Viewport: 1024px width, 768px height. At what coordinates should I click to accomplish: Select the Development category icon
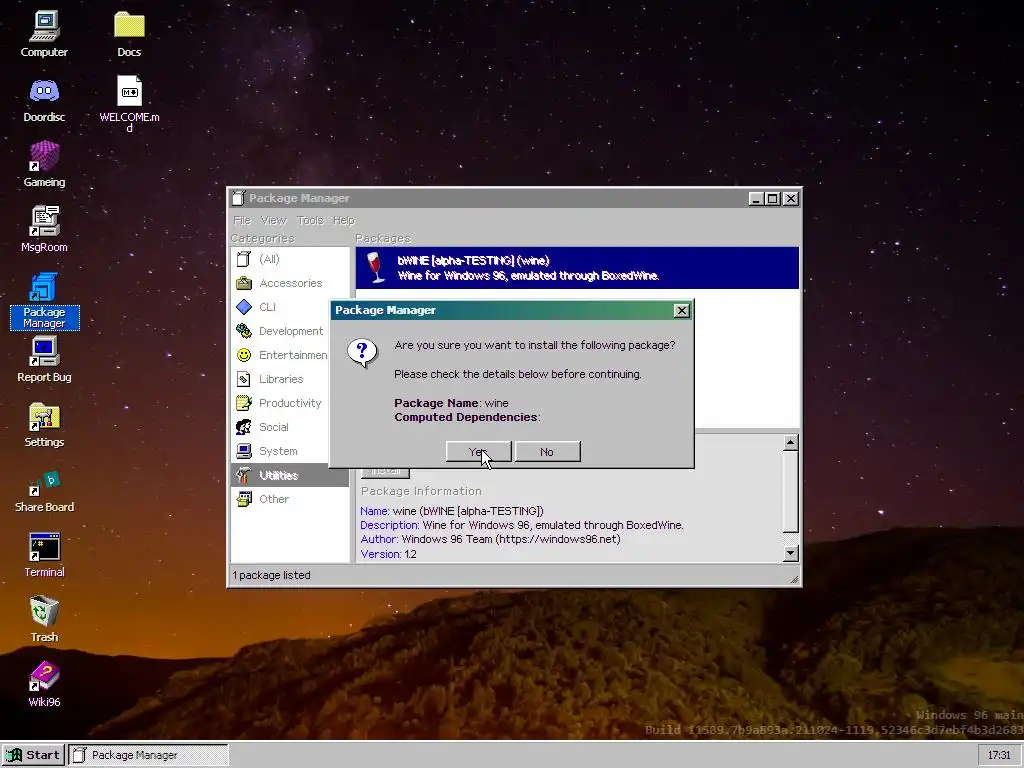[x=244, y=331]
